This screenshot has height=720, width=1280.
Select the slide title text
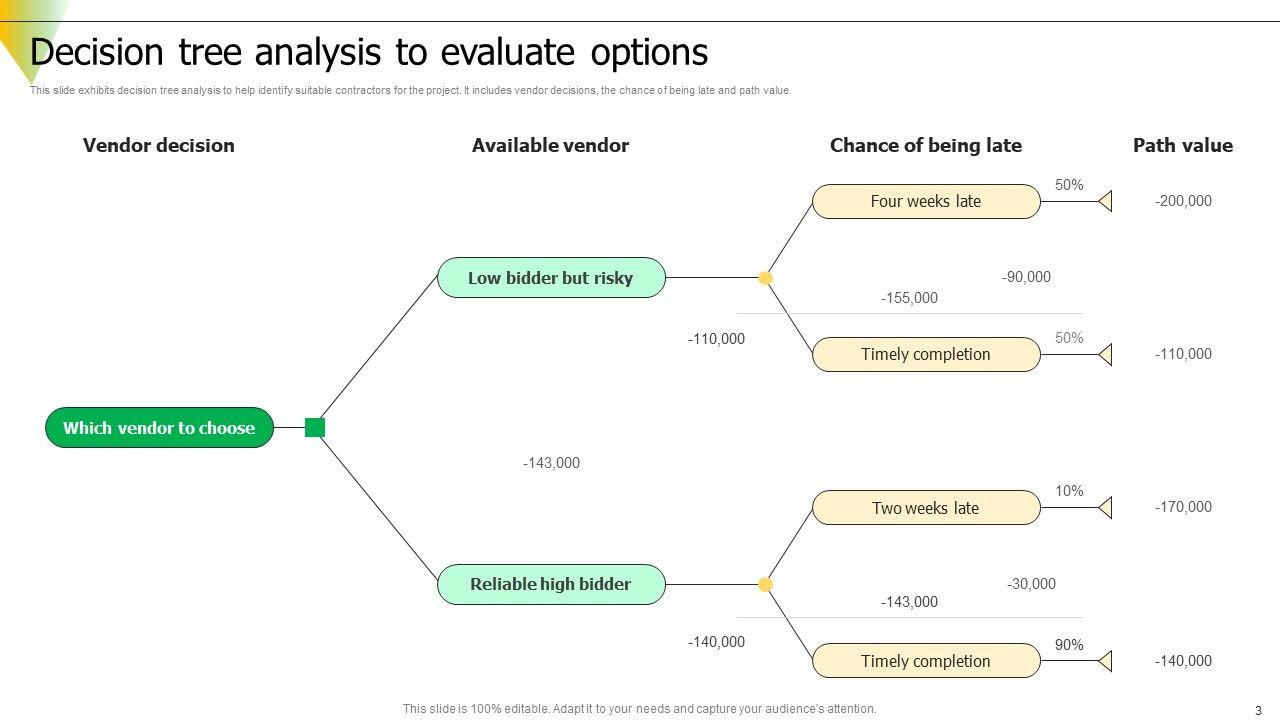[x=369, y=51]
